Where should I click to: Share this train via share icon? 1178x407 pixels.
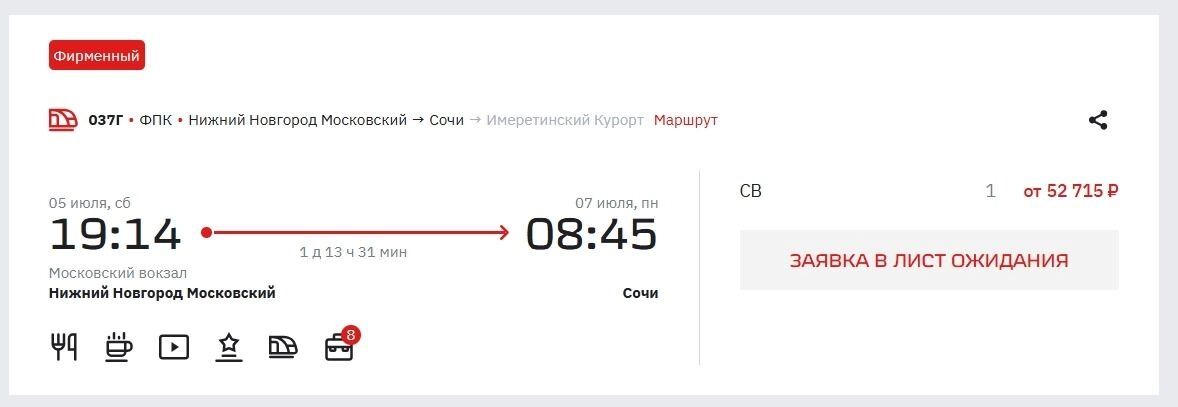tap(1098, 120)
